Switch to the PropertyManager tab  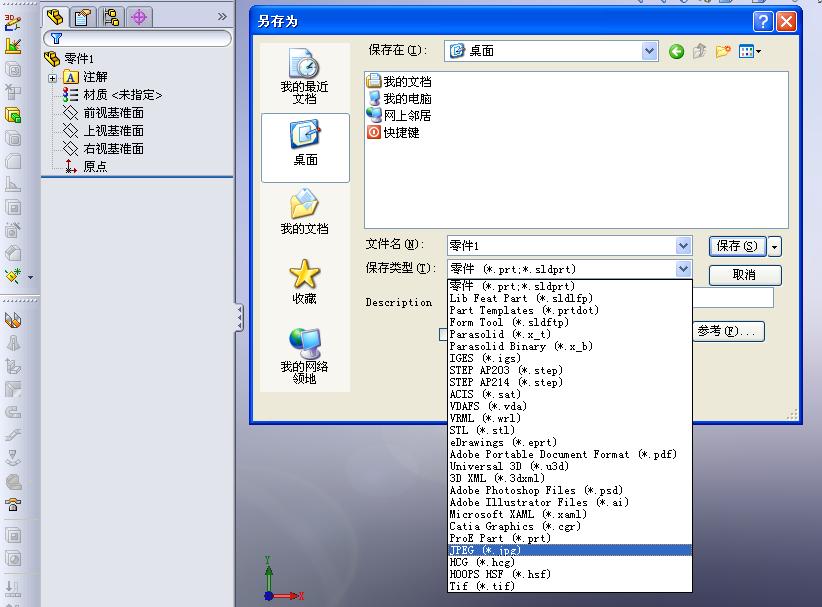pyautogui.click(x=83, y=17)
